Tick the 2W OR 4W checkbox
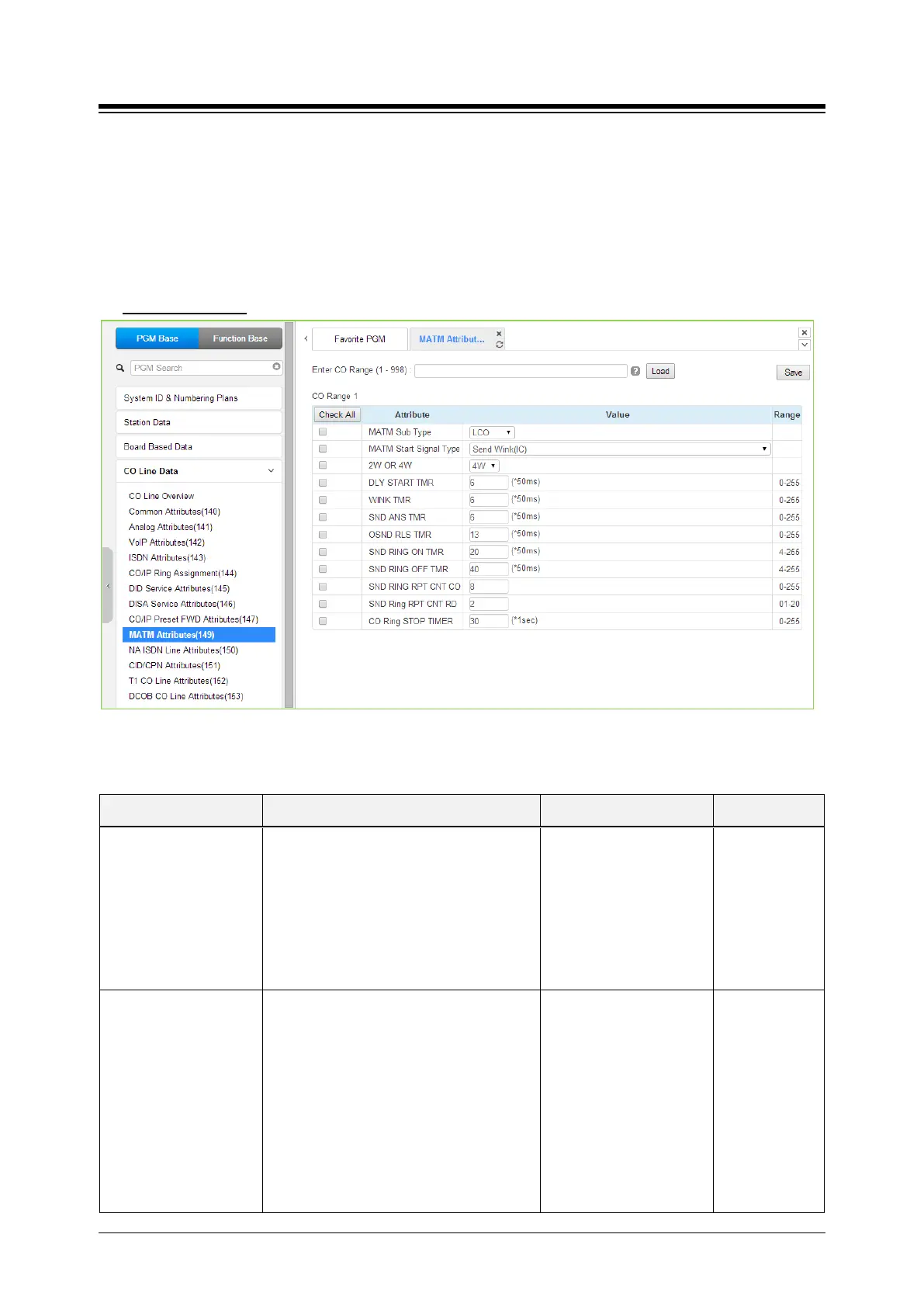The width and height of the screenshot is (924, 1307). [323, 465]
